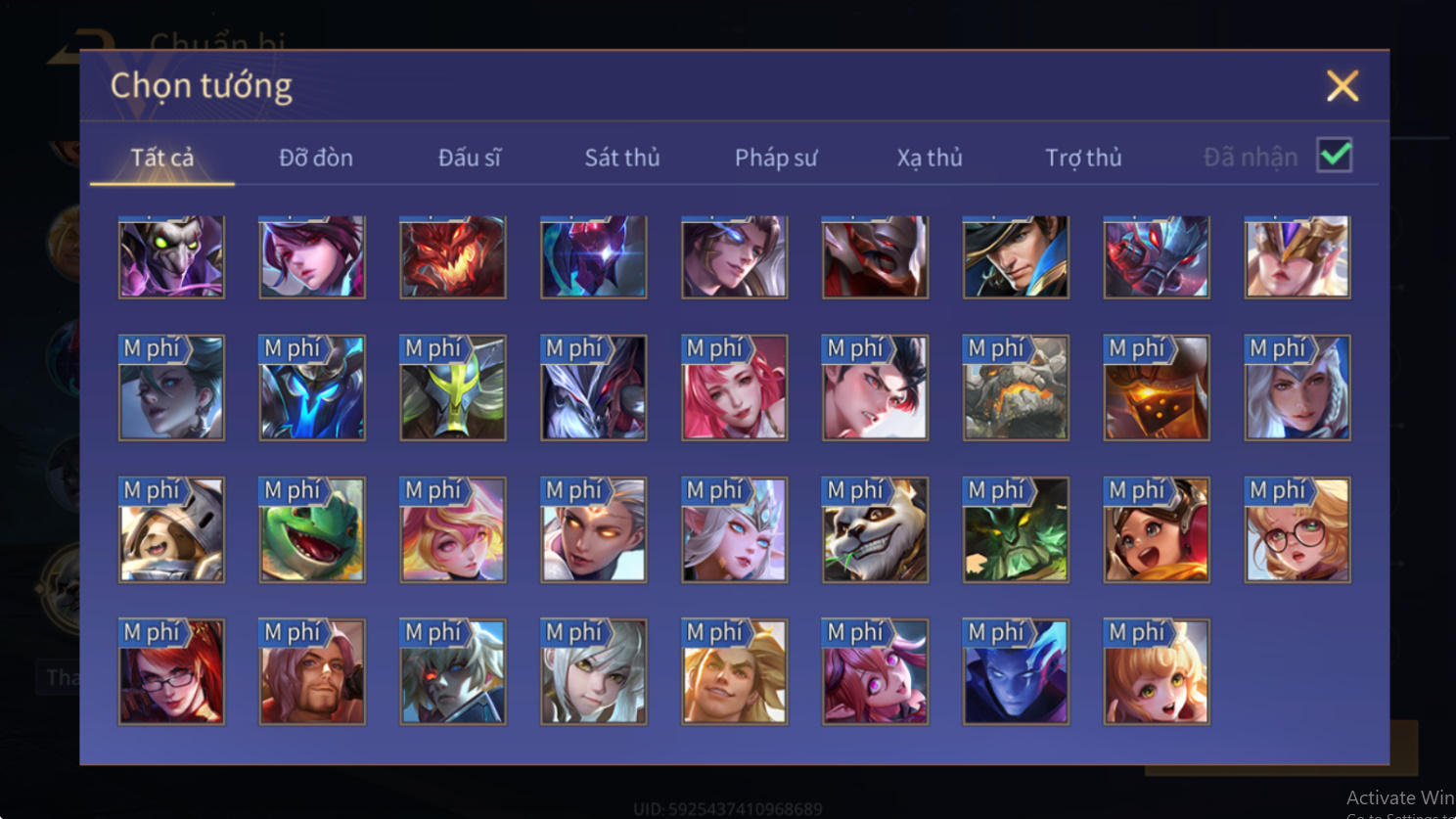This screenshot has width=1456, height=819.
Task: Choose the hero wearing a pirate hat
Action: click(1016, 256)
